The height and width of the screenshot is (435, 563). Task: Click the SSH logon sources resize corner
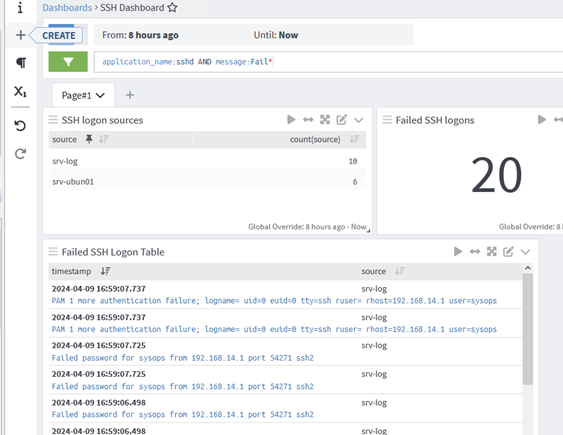coord(368,231)
